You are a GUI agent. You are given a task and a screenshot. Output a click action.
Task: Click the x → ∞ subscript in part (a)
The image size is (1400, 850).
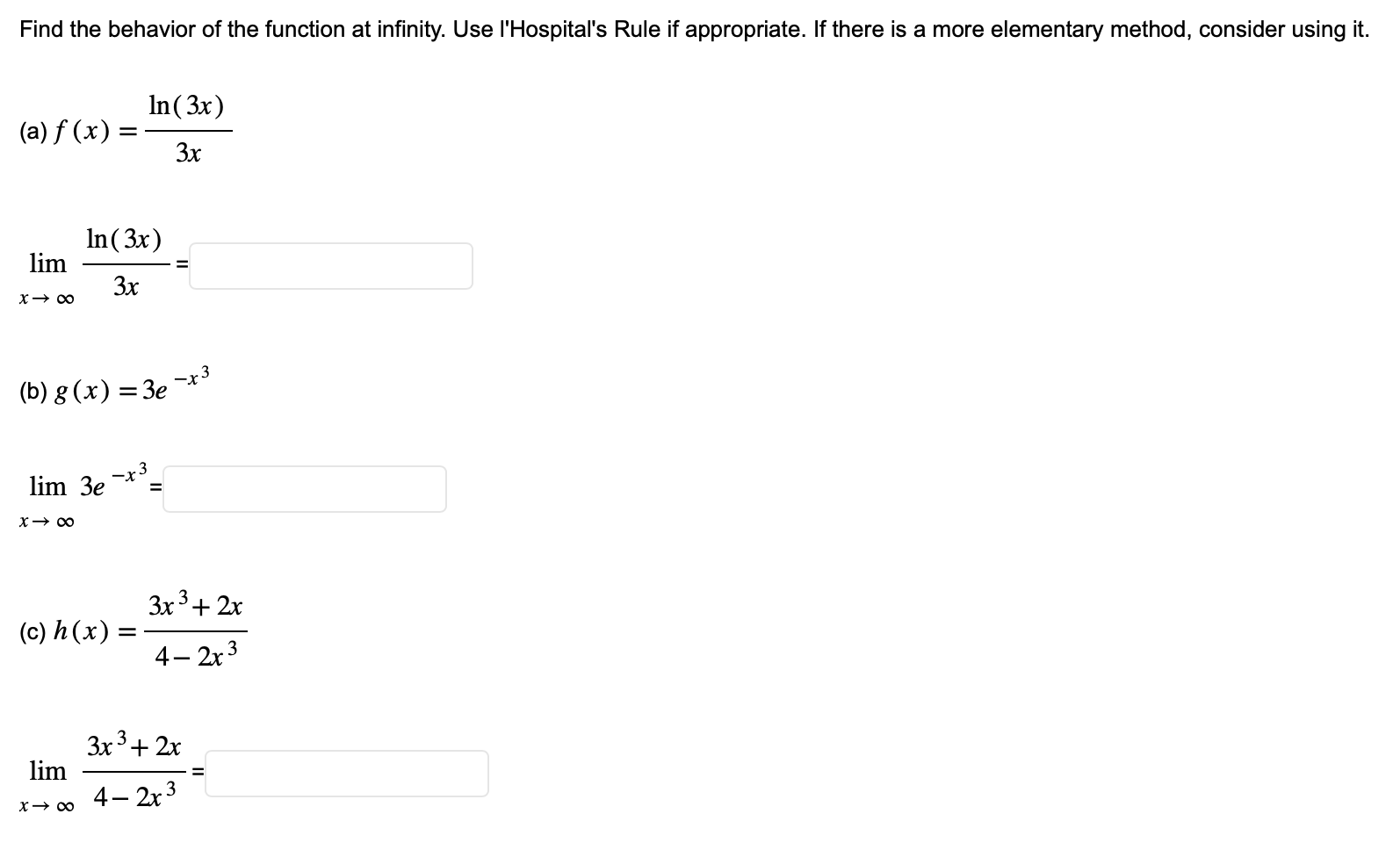click(46, 299)
